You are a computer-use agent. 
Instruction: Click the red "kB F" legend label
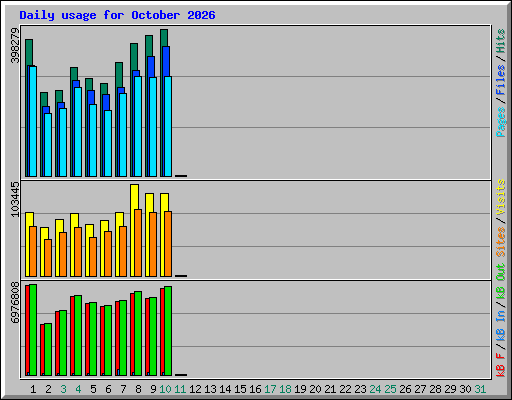[500, 365]
